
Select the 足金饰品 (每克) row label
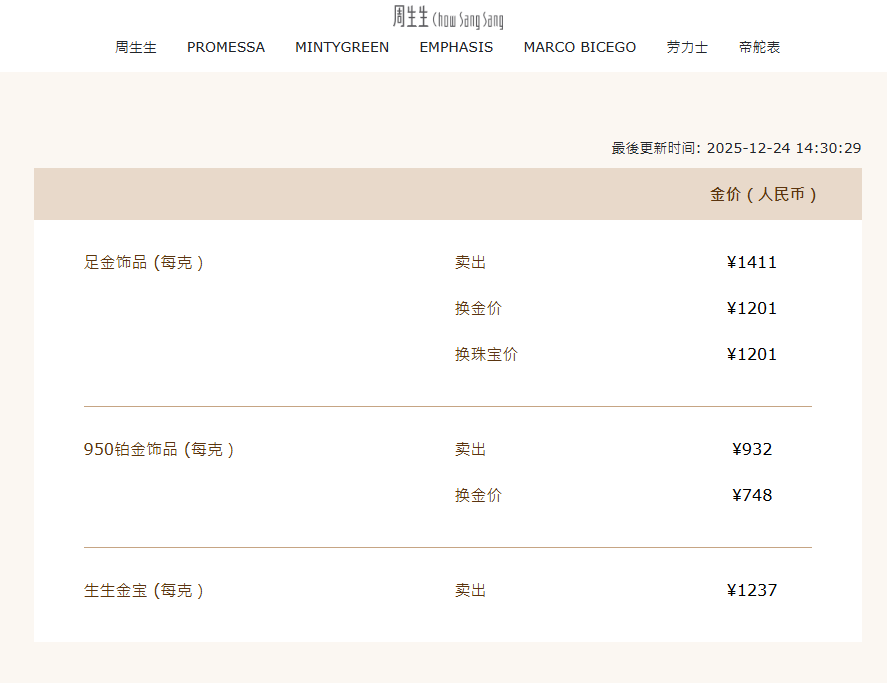tap(144, 263)
